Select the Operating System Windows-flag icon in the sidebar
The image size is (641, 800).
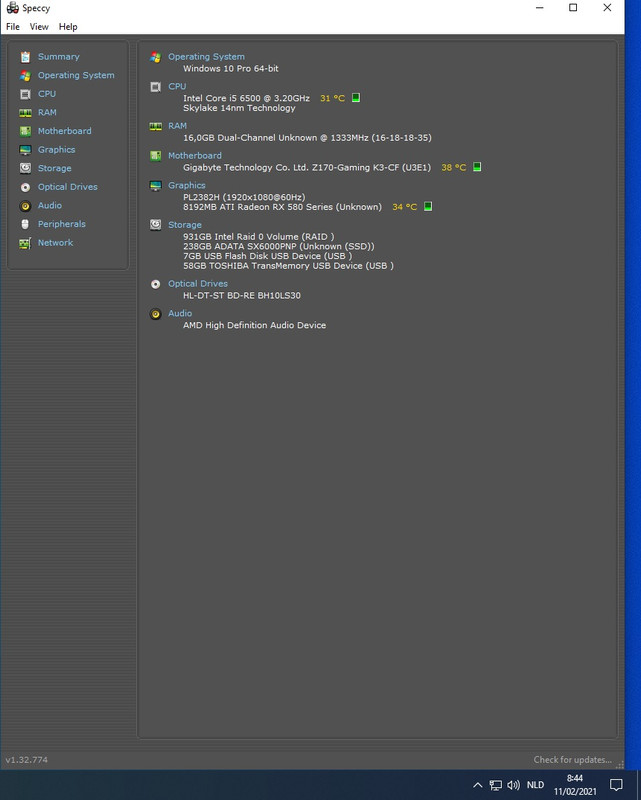point(25,76)
